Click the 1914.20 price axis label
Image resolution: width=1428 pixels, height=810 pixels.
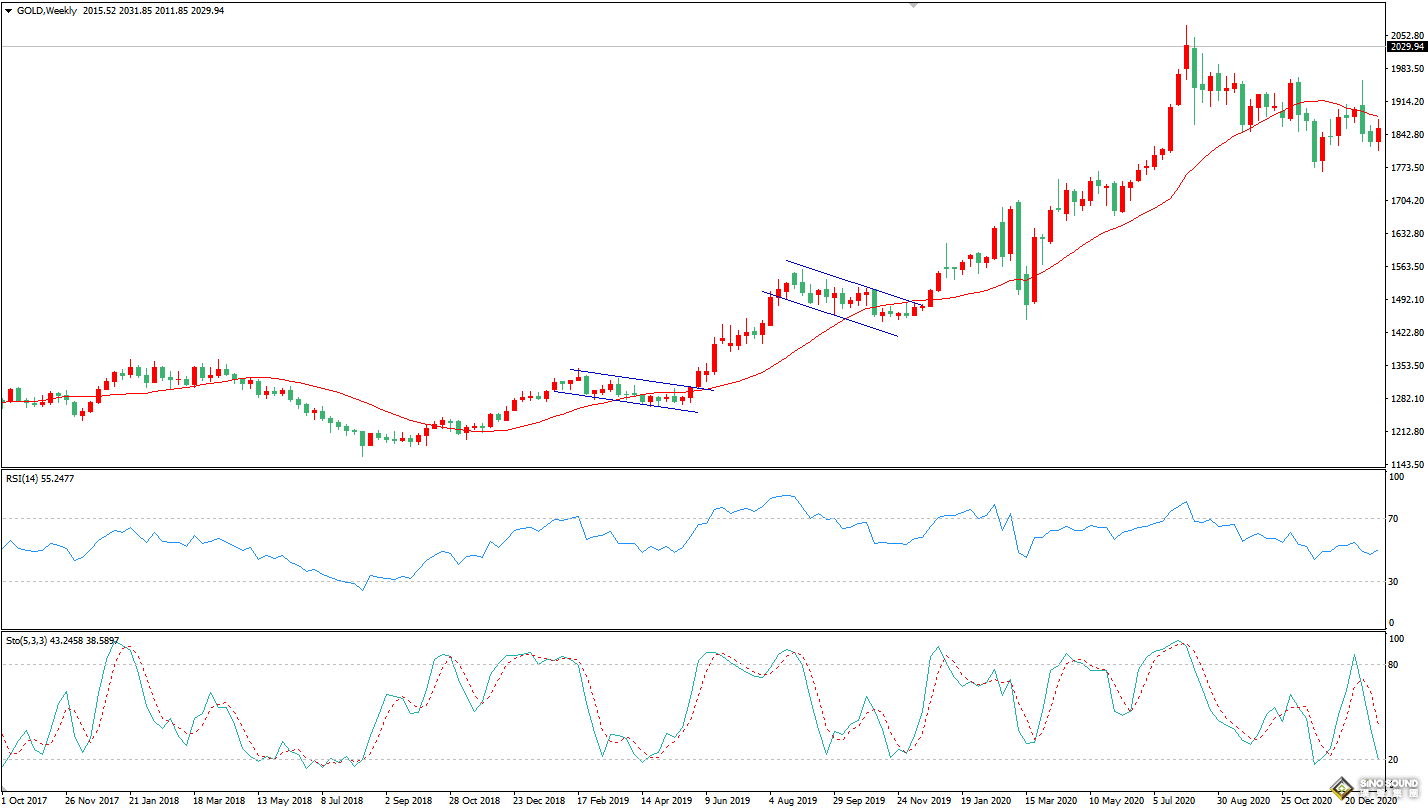pyautogui.click(x=1406, y=102)
